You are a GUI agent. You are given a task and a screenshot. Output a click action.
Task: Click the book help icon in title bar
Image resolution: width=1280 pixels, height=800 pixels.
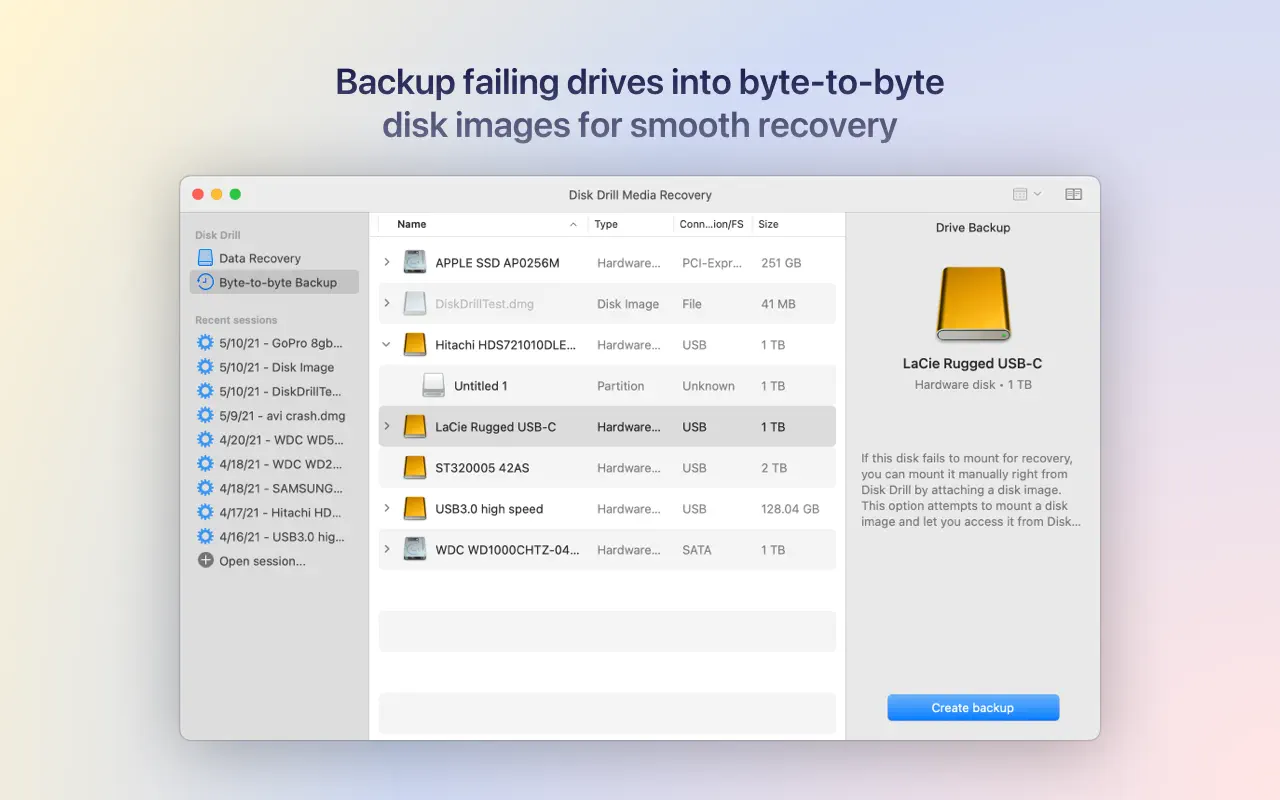pos(1073,194)
